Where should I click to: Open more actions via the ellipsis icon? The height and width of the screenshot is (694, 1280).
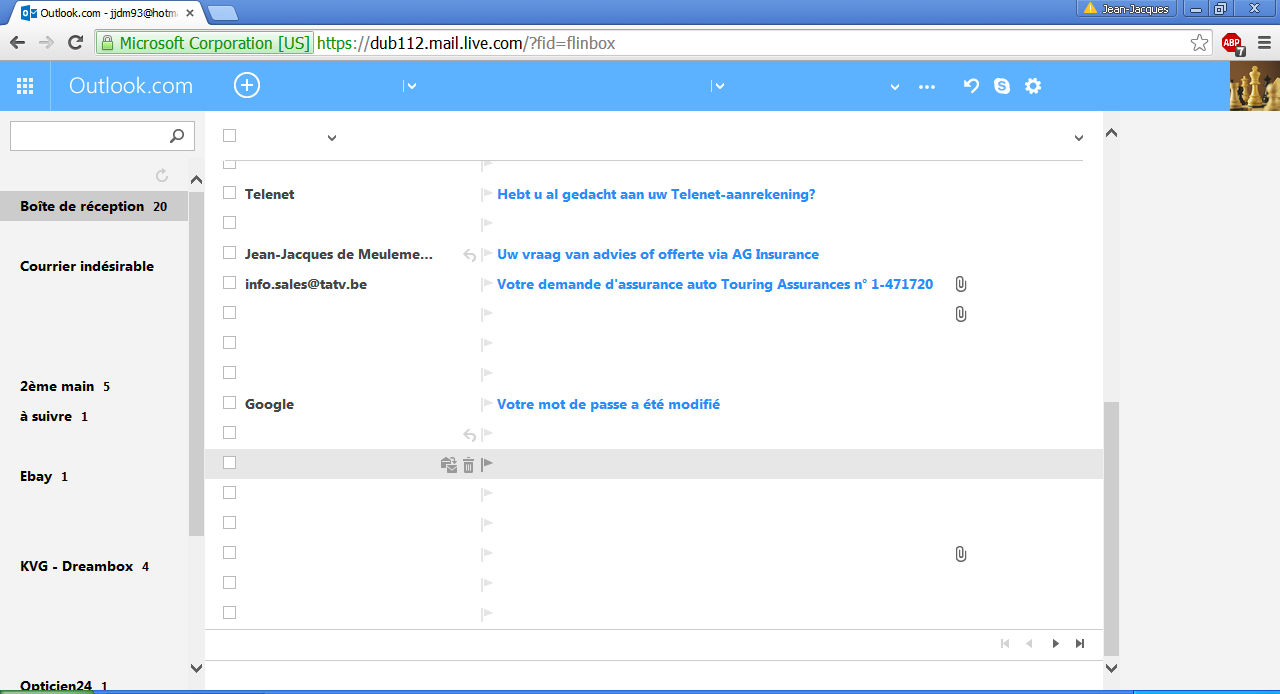click(927, 87)
